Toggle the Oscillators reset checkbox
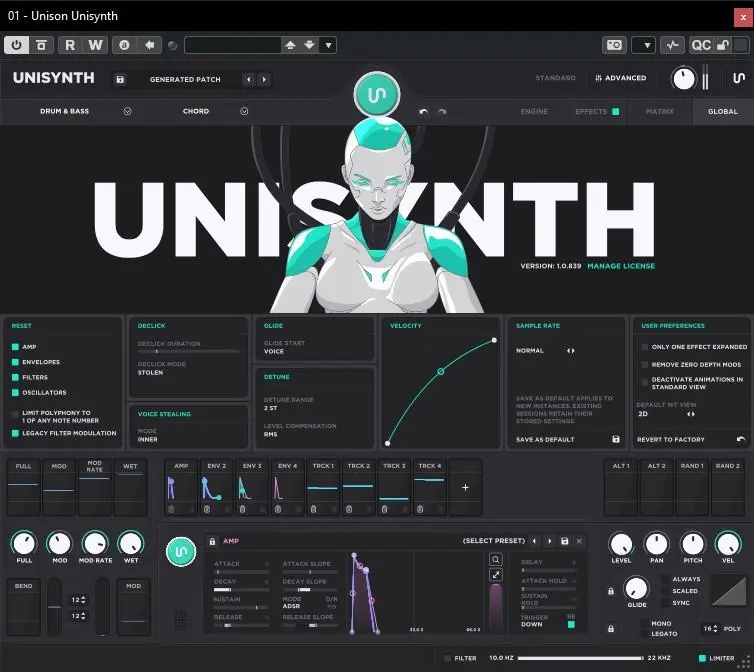The height and width of the screenshot is (672, 754). [15, 393]
